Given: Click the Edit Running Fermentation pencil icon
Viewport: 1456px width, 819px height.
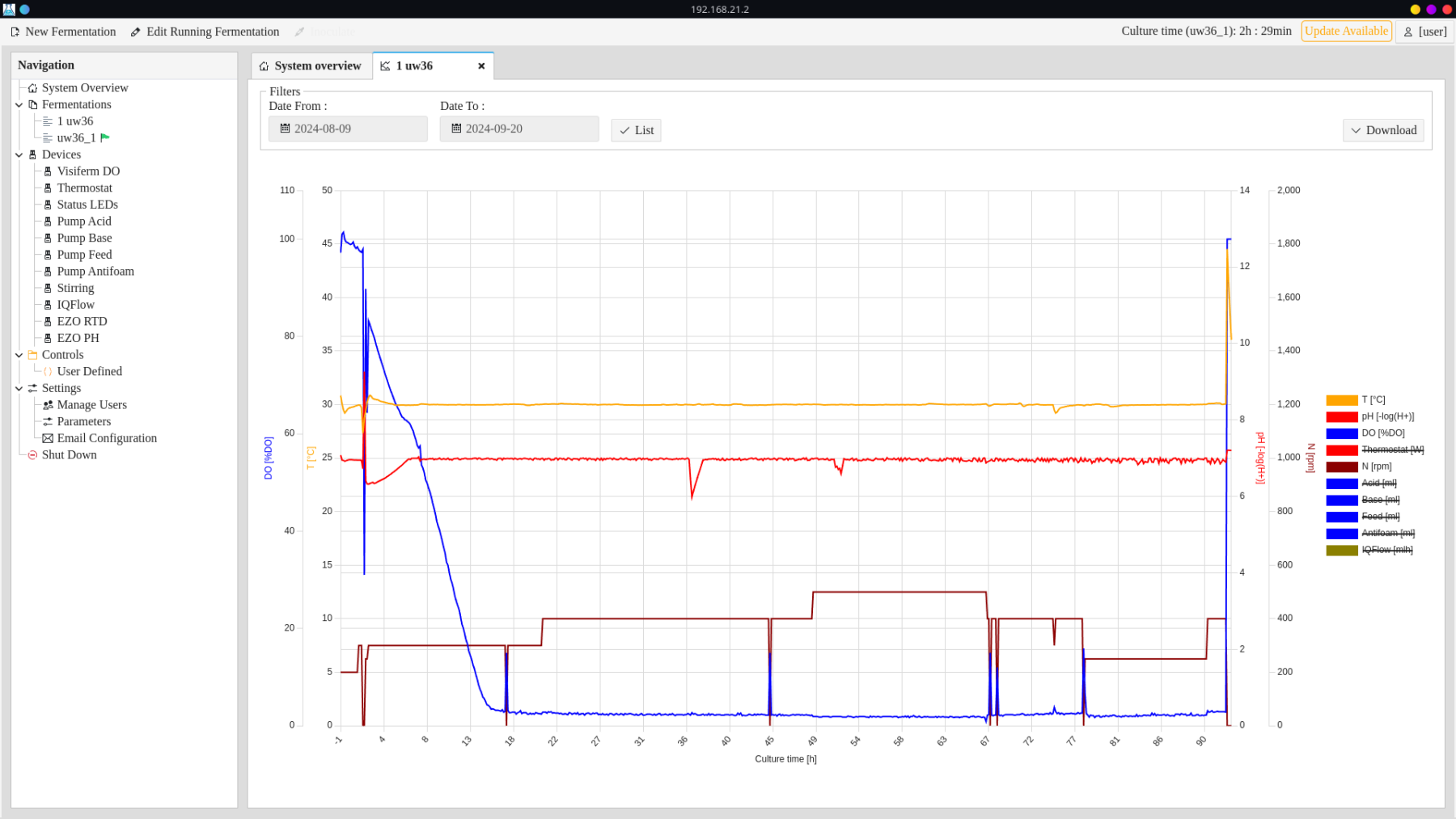Looking at the screenshot, I should point(135,32).
